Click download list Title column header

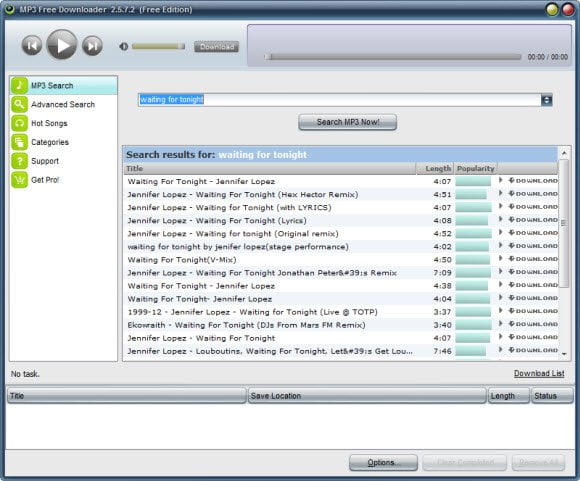[127, 396]
